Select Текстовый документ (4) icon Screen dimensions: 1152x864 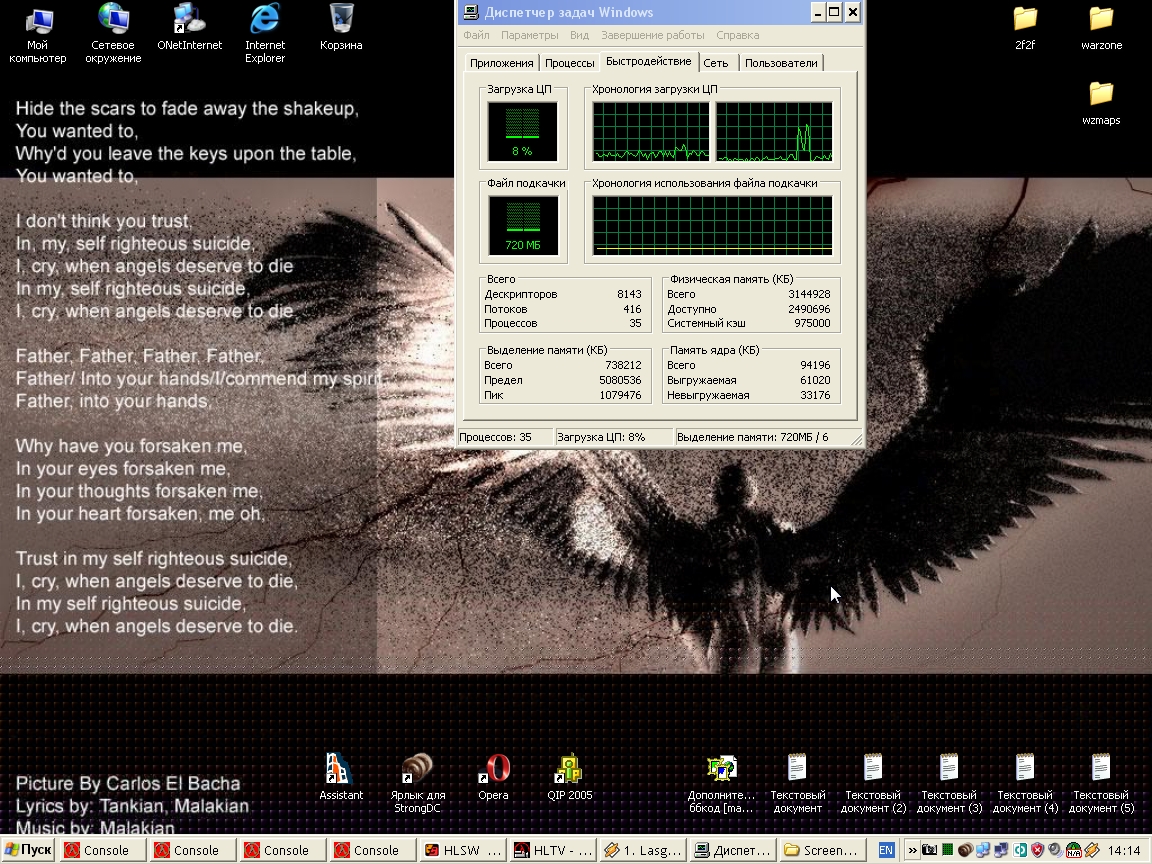[1026, 783]
